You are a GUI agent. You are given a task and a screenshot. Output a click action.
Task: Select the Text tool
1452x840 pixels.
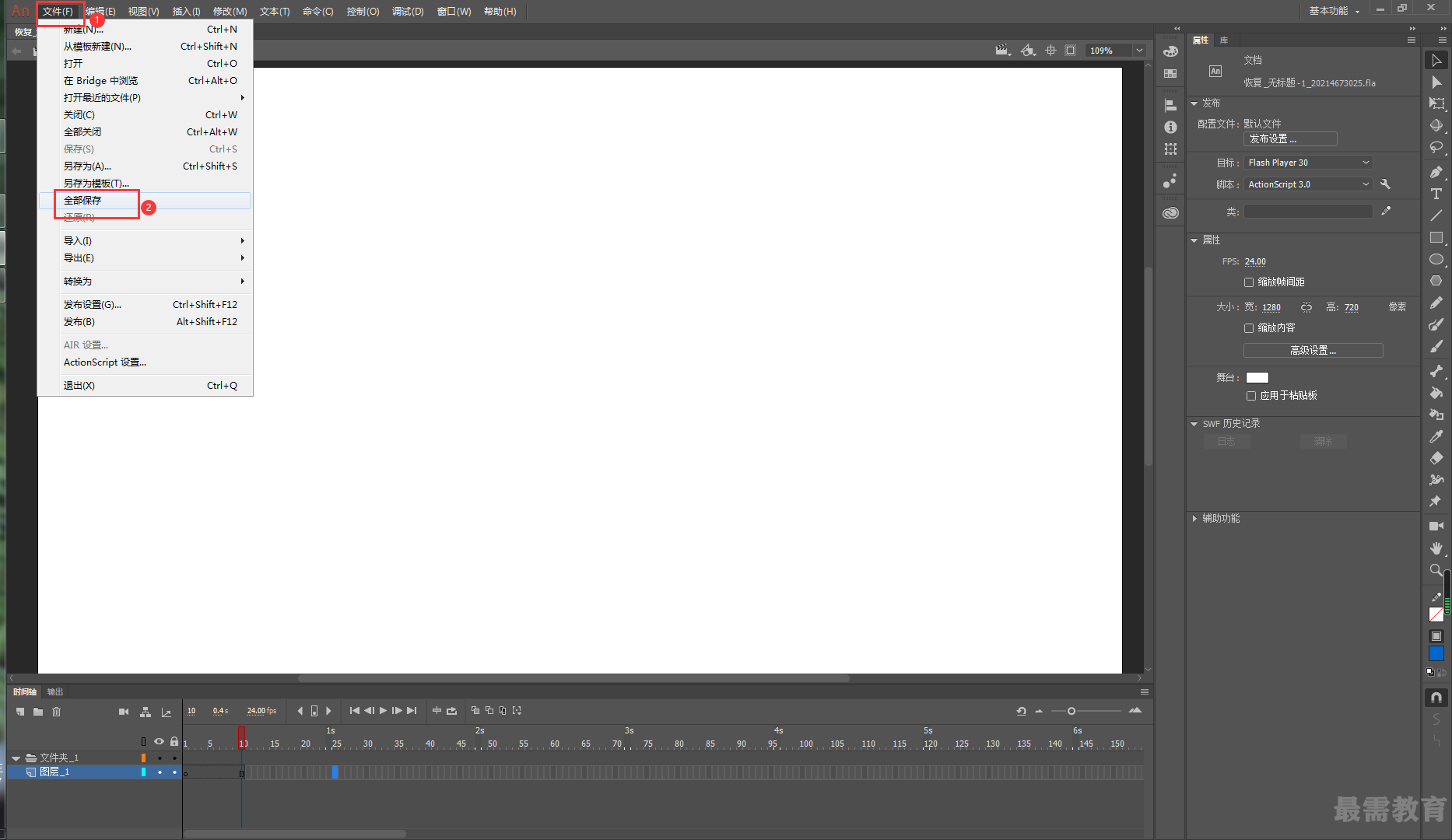click(x=1436, y=194)
